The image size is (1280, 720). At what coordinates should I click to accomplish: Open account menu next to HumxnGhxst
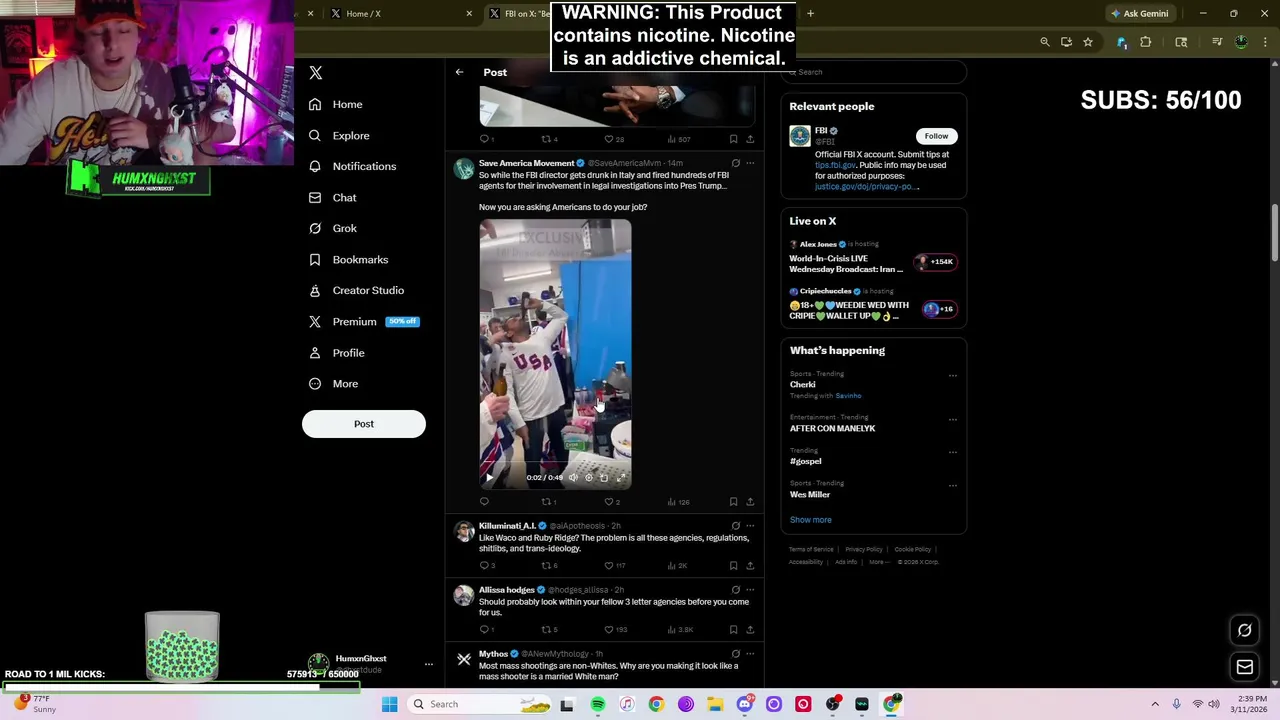point(428,664)
